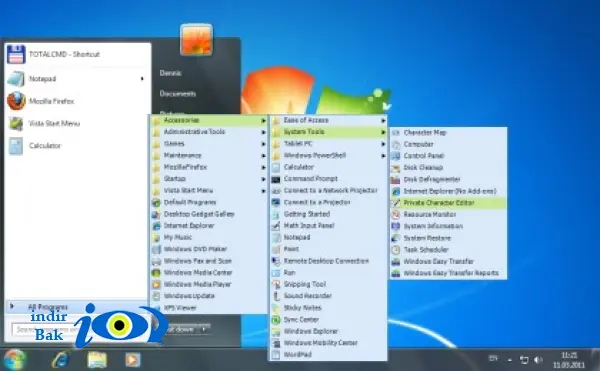600x371 pixels.
Task: Select System Tools in Accessories menu
Action: [x=329, y=132]
